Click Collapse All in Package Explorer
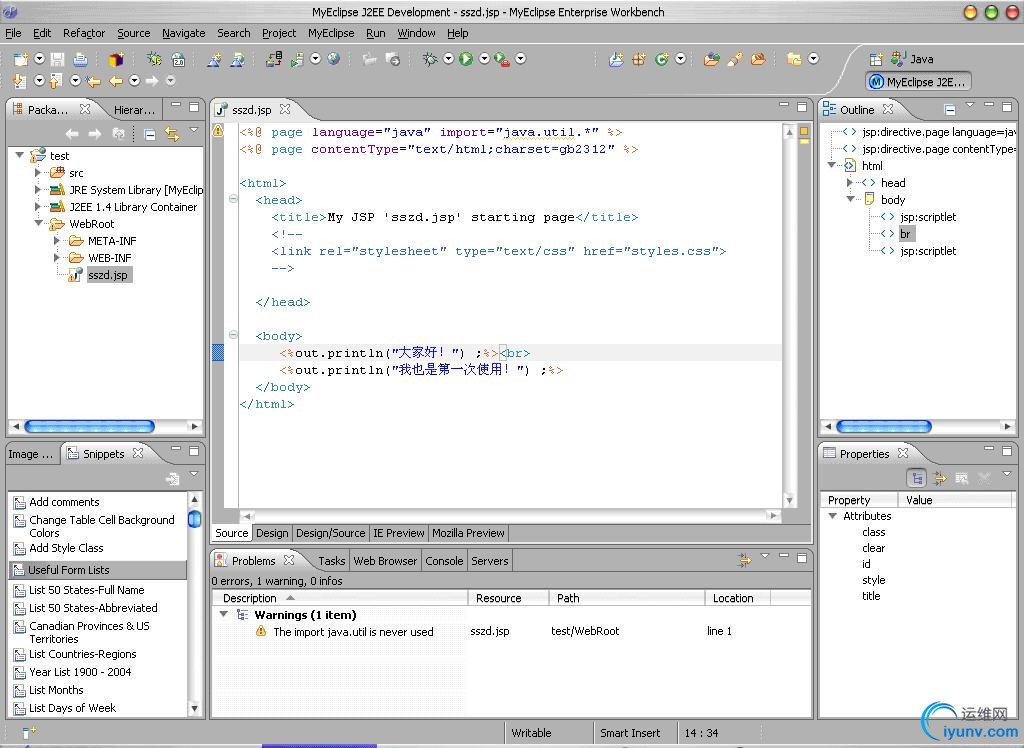1024x748 pixels. [150, 135]
